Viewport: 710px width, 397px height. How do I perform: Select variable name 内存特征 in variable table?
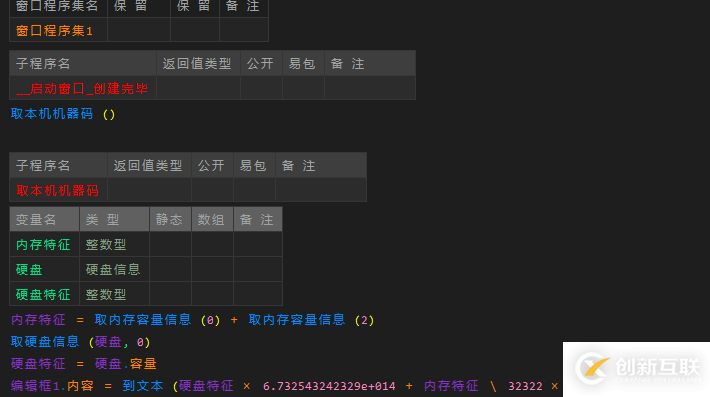(43, 245)
